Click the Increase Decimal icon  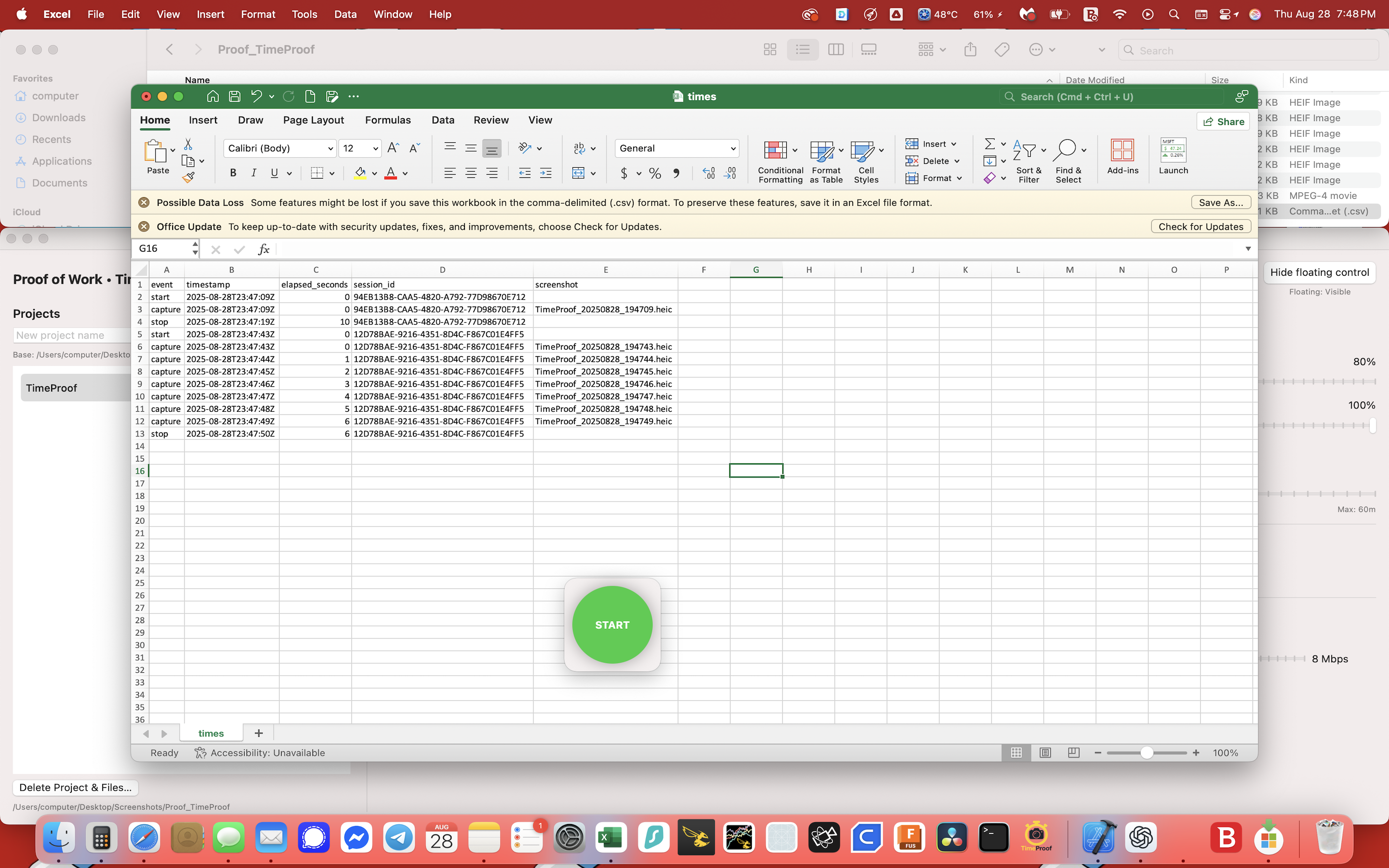[x=709, y=173]
